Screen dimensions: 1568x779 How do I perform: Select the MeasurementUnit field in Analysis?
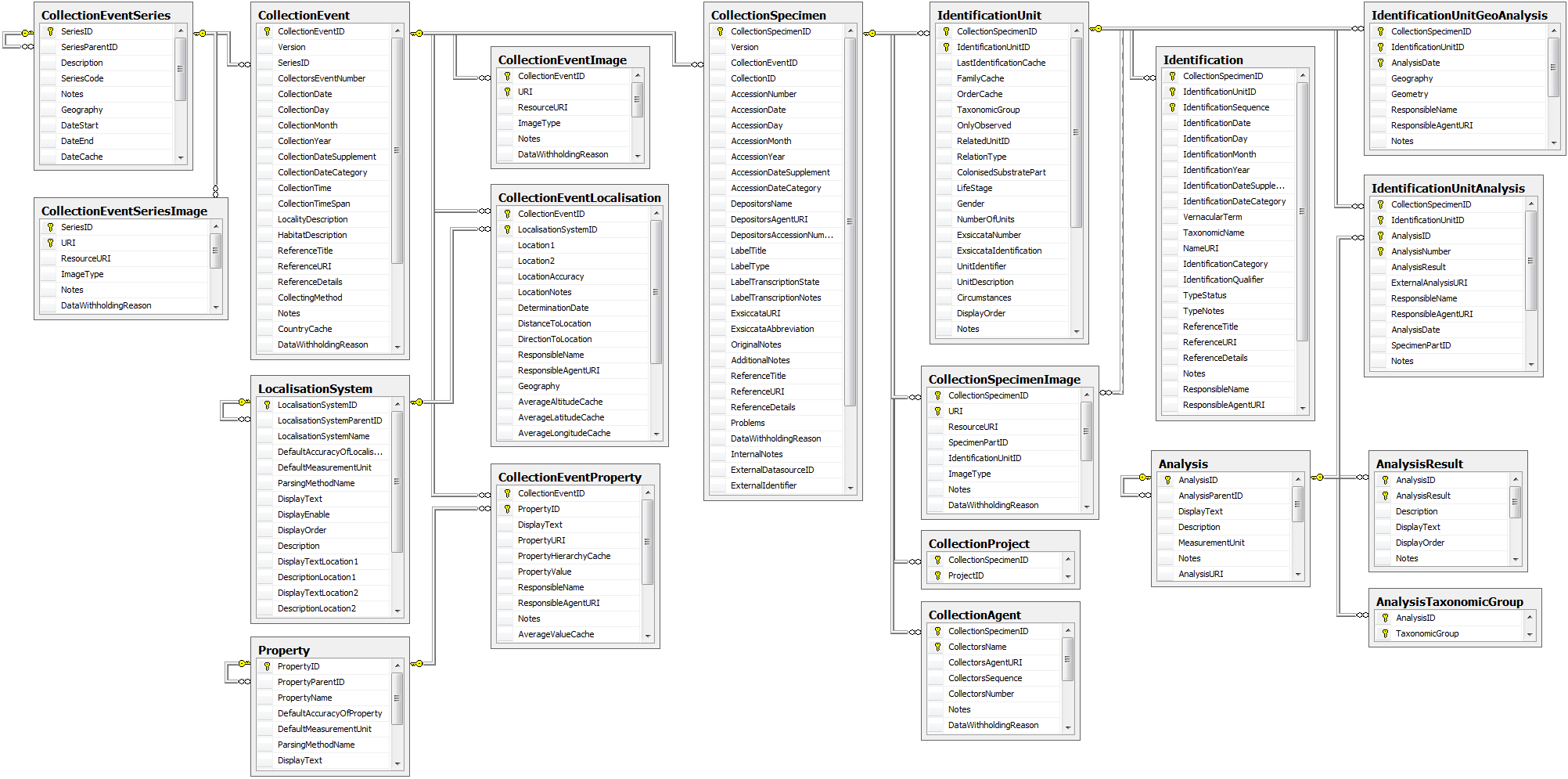[x=1224, y=543]
